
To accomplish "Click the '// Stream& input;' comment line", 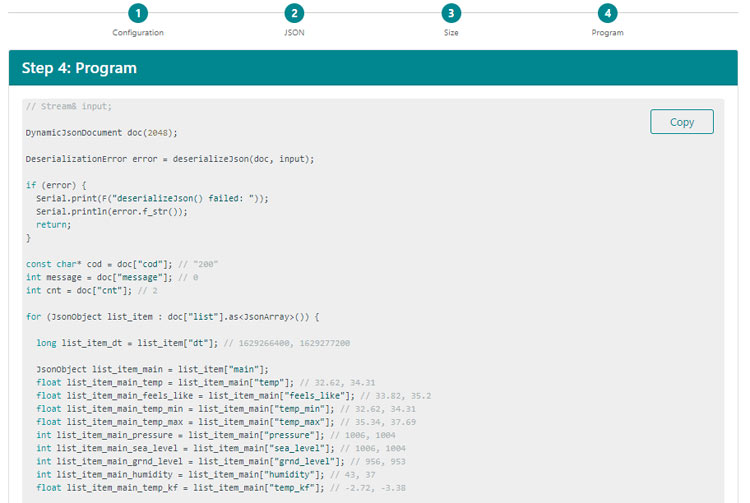I will tap(69, 106).
